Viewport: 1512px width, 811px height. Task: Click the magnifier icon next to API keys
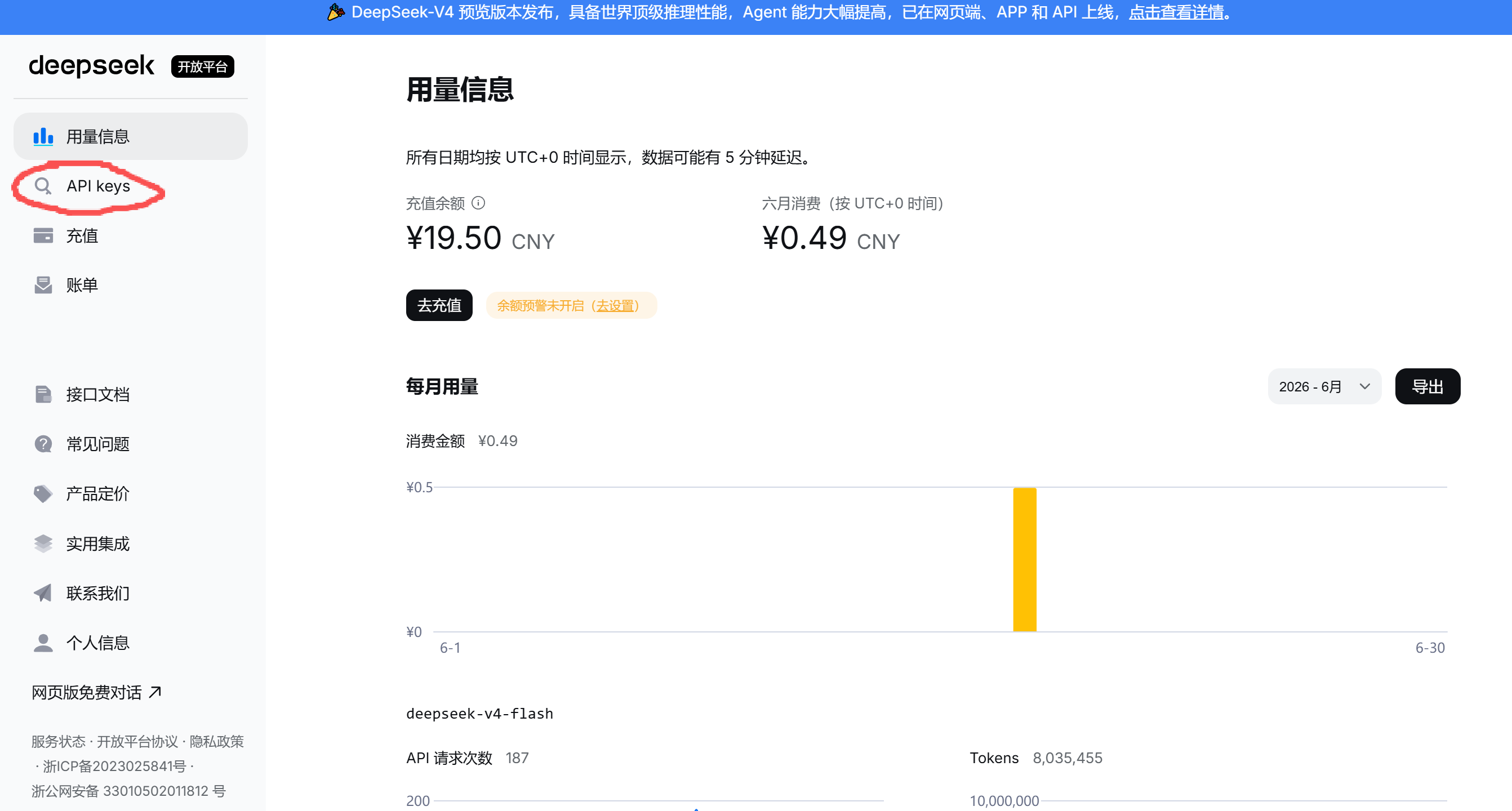(43, 186)
